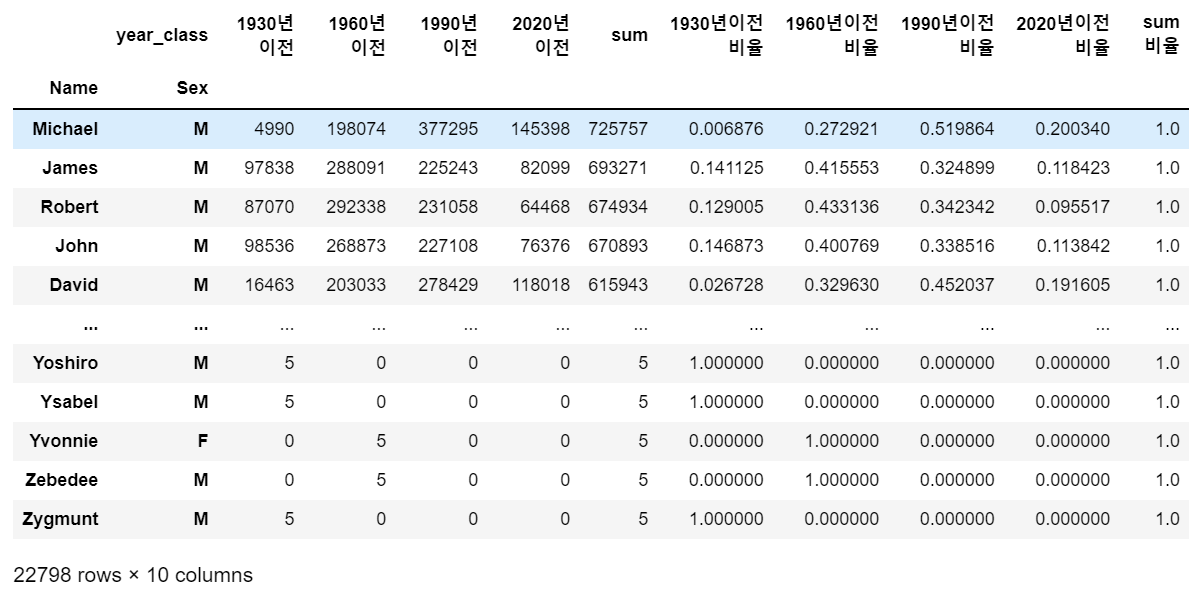The width and height of the screenshot is (1200, 589).
Task: Select the Michael name cell
Action: coord(65,129)
